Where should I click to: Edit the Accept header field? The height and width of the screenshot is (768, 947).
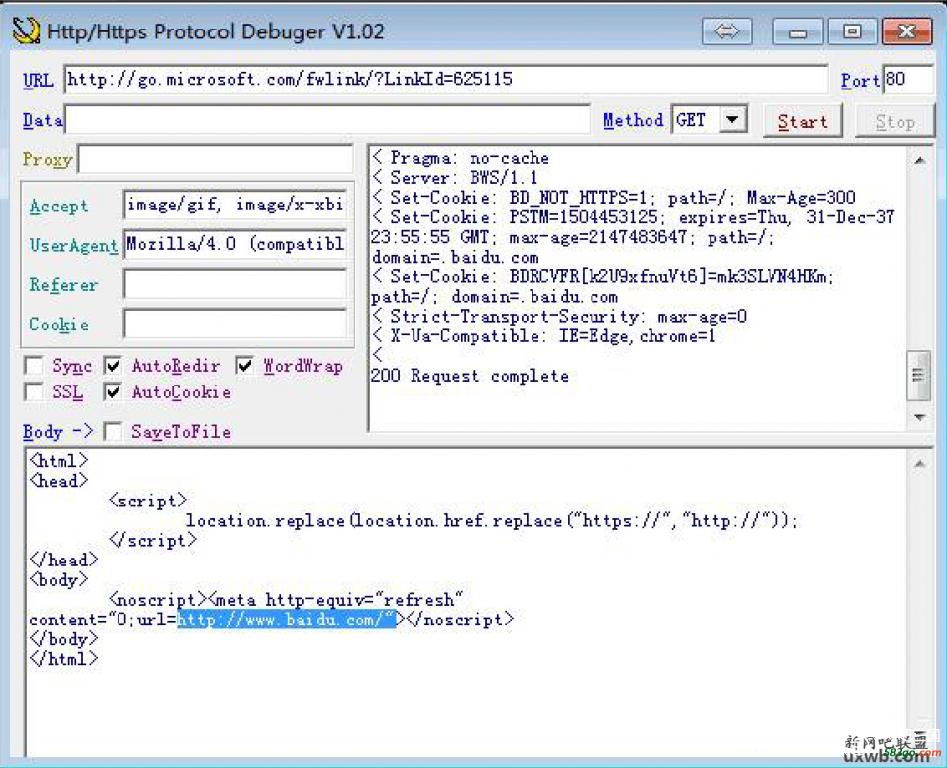point(235,205)
